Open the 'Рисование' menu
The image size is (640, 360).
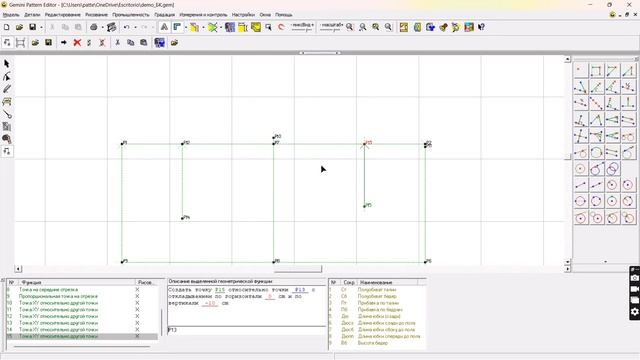click(x=96, y=15)
